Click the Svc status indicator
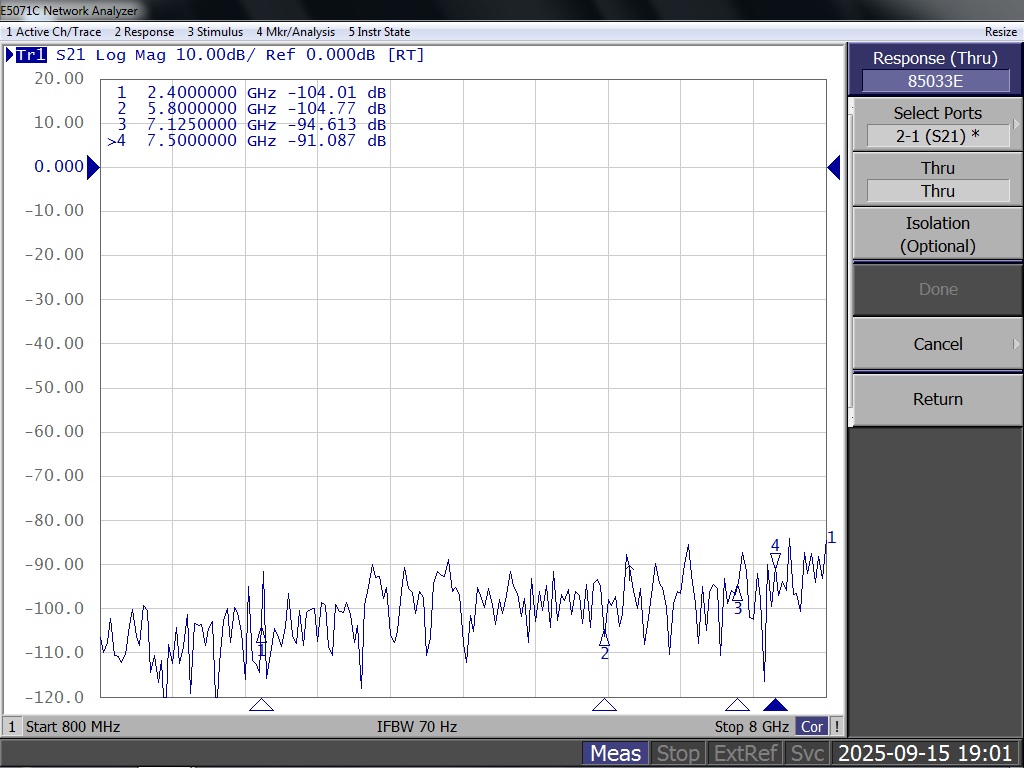 (807, 753)
